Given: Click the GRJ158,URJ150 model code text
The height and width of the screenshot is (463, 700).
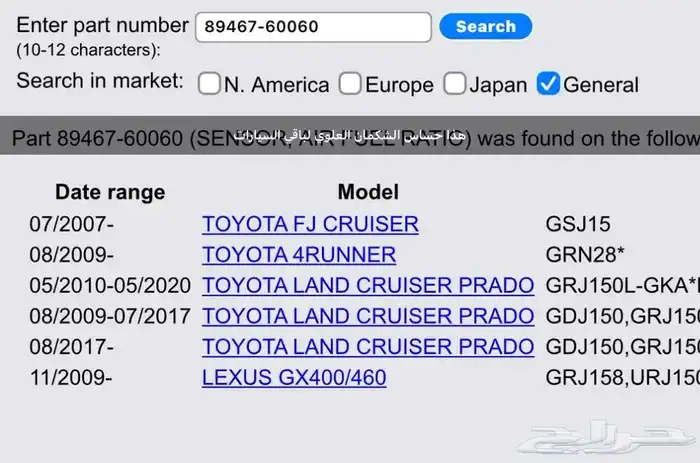Looking at the screenshot, I should point(620,378).
